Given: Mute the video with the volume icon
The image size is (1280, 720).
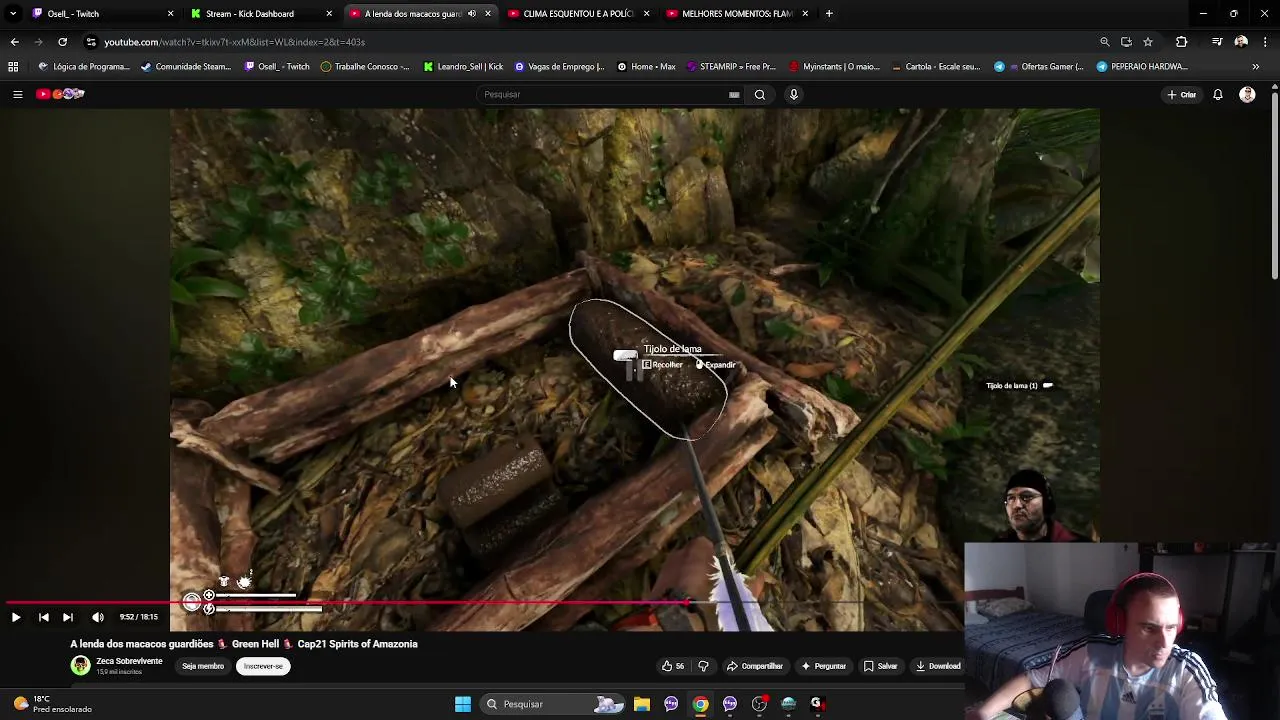Looking at the screenshot, I should 98,617.
